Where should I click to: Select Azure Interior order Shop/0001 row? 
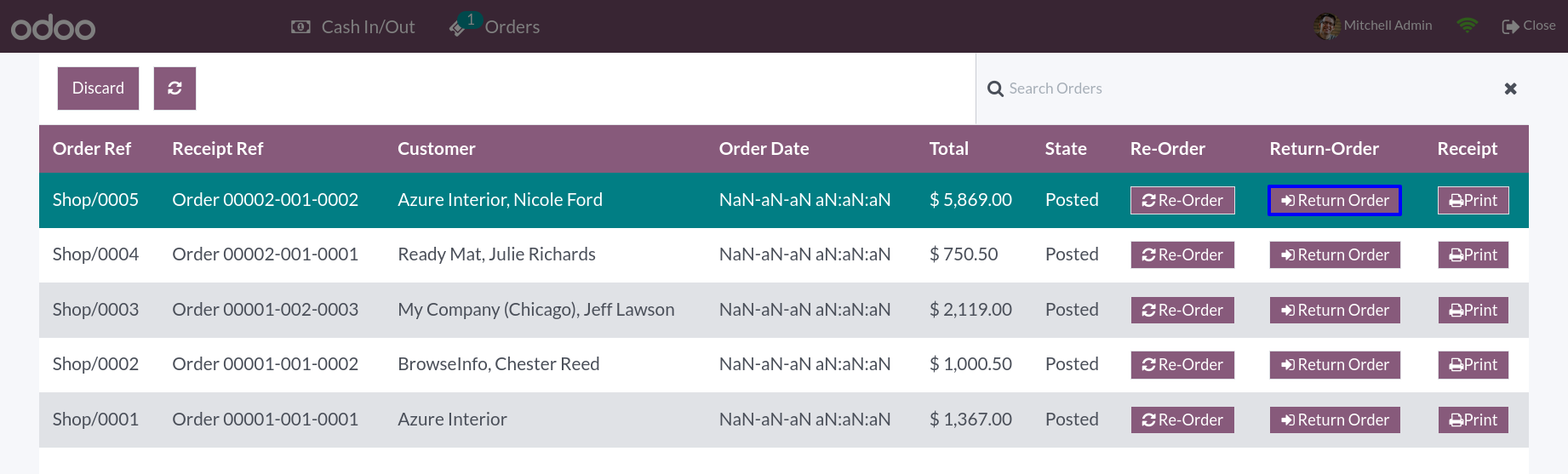pyautogui.click(x=784, y=420)
